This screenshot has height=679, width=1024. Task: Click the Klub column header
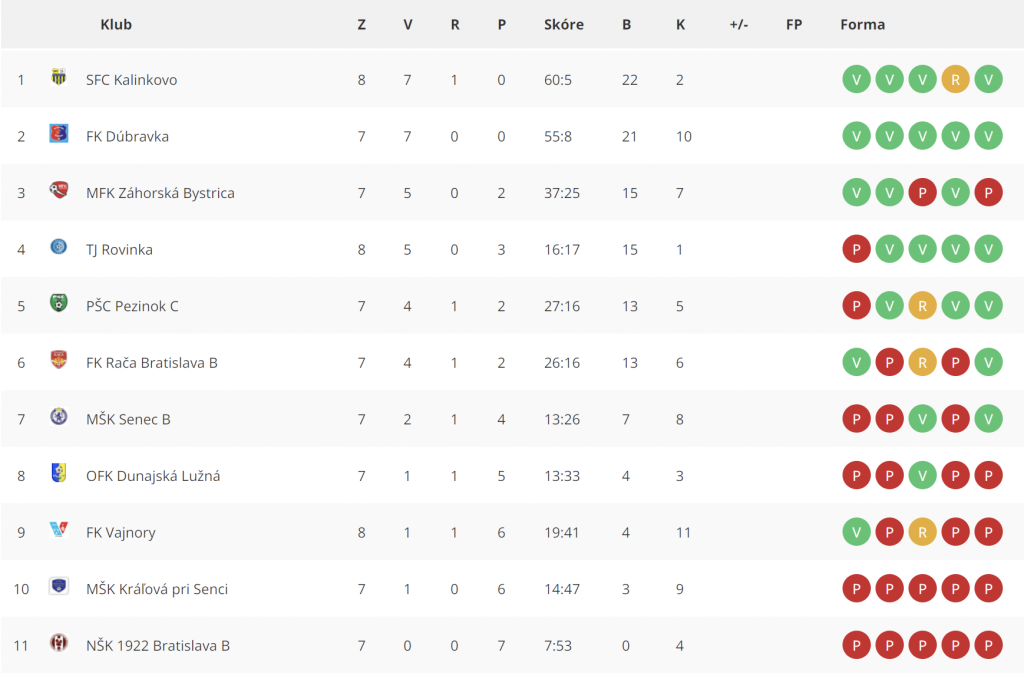click(116, 25)
